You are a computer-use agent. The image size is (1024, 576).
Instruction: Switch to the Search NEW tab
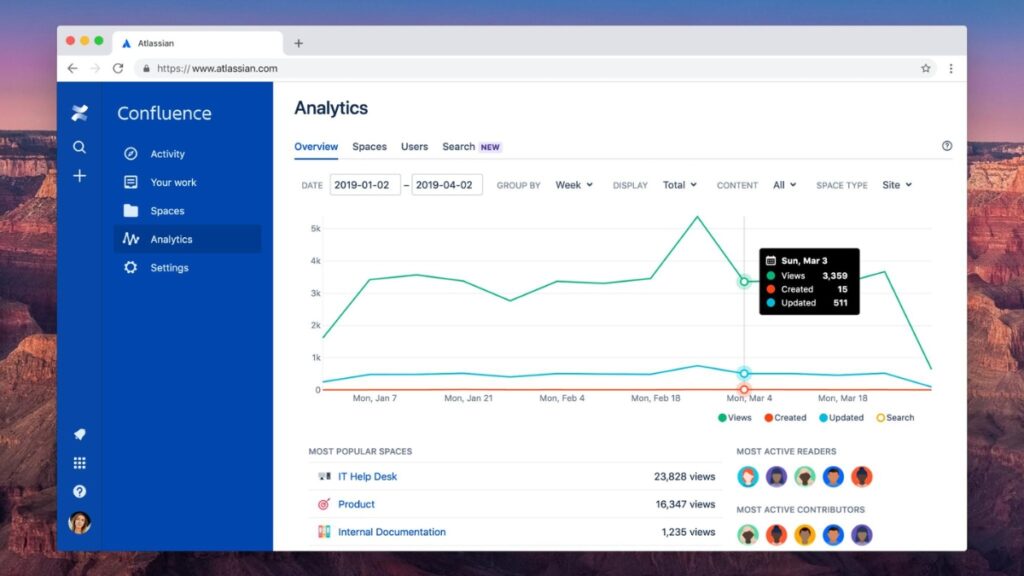[472, 146]
